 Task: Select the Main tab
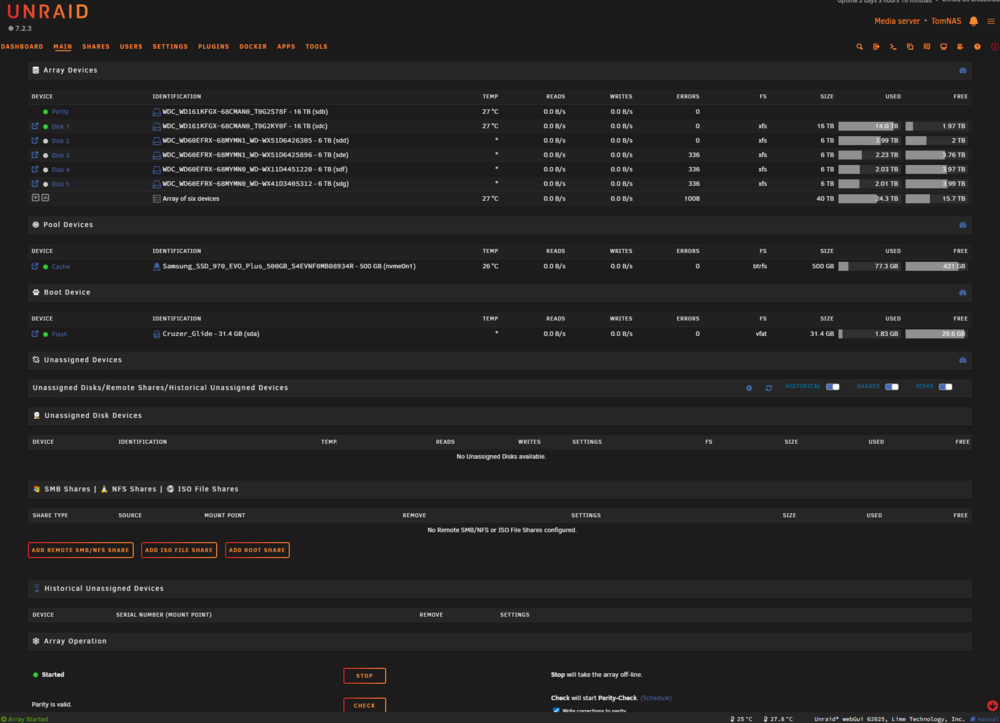click(62, 47)
